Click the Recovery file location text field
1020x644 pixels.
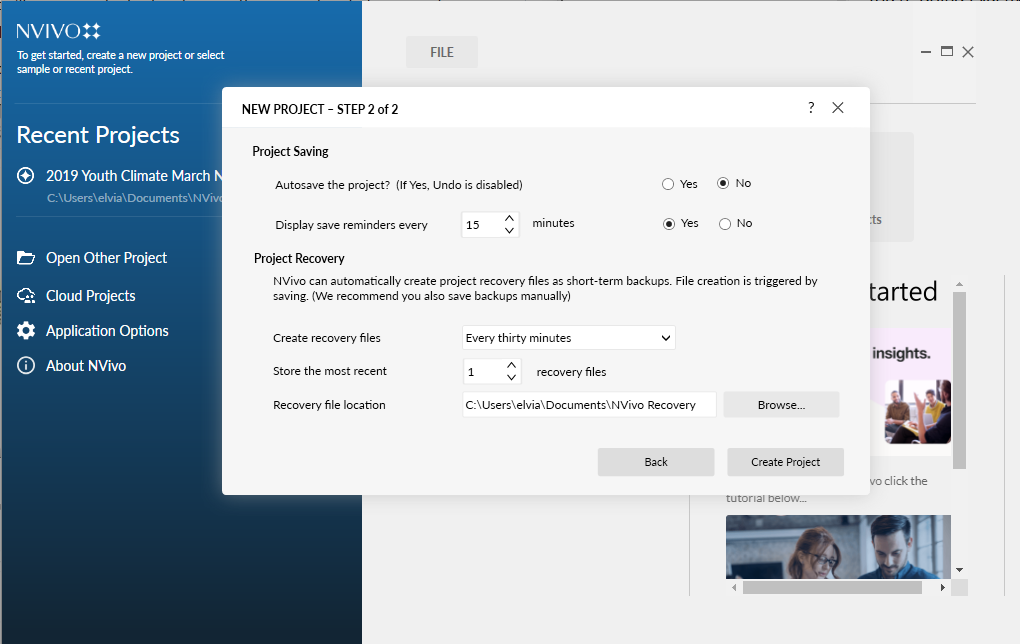[589, 405]
